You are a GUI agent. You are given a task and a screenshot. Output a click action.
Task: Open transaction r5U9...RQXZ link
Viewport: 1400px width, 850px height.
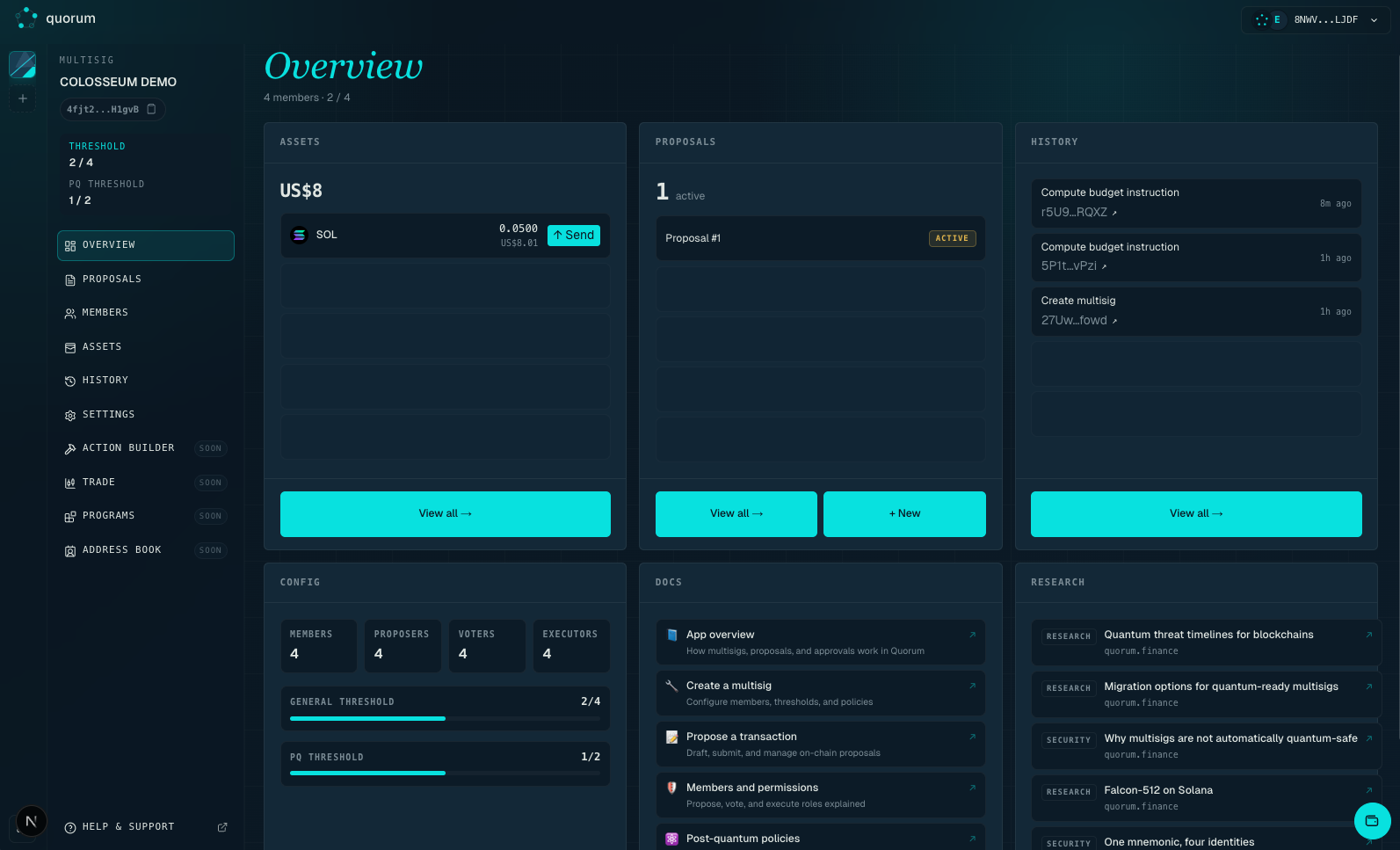pos(1079,213)
